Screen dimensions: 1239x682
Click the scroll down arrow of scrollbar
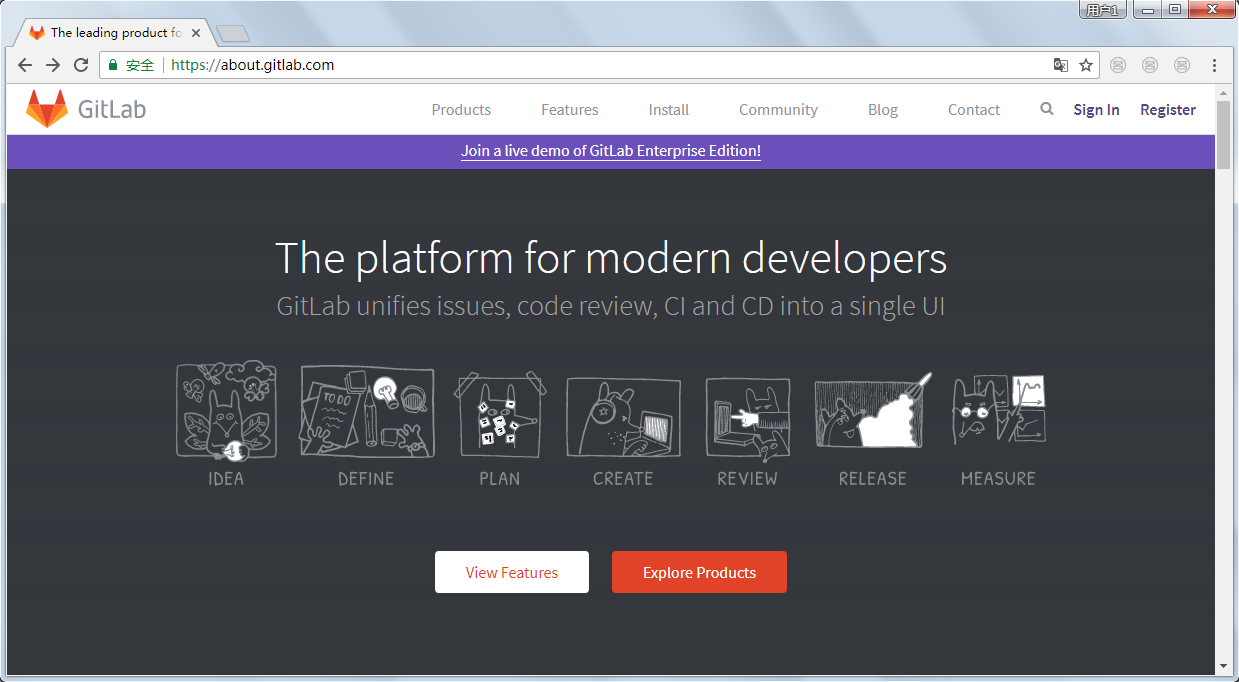[x=1223, y=666]
